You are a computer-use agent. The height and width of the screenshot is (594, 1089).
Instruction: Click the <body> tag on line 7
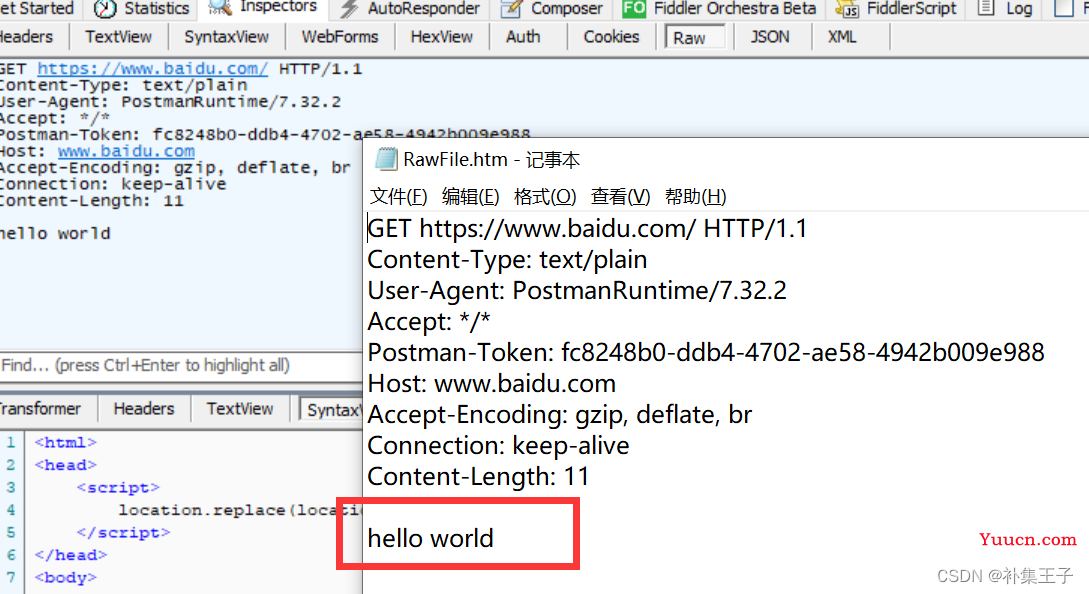[x=66, y=577]
